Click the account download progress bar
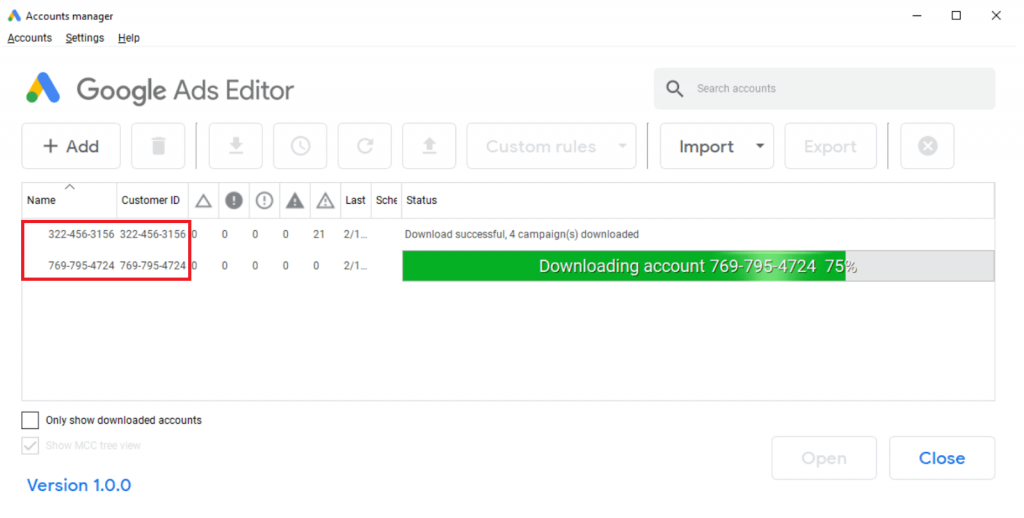The width and height of the screenshot is (1024, 518). pos(697,266)
